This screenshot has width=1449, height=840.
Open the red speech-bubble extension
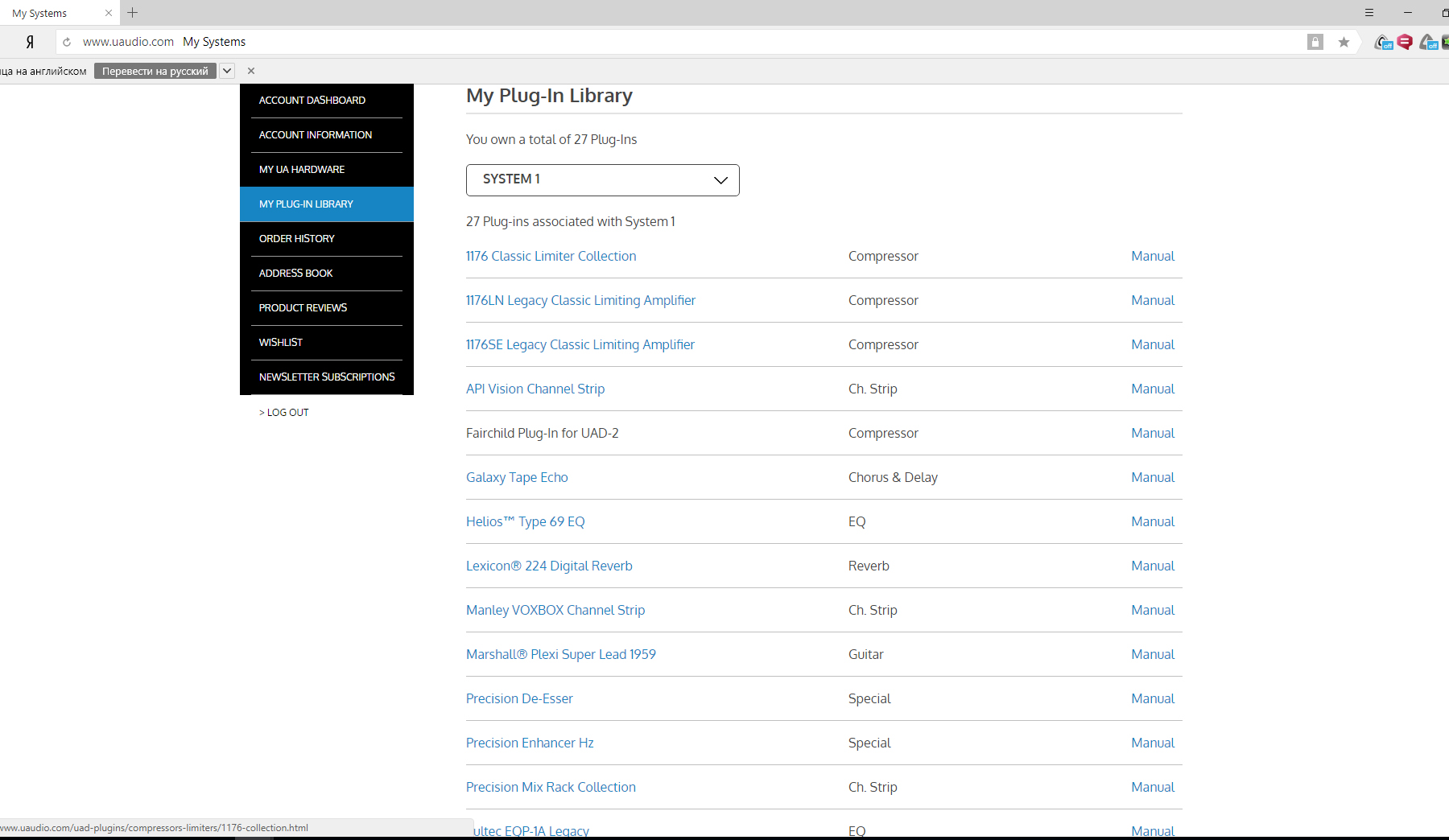click(x=1405, y=42)
